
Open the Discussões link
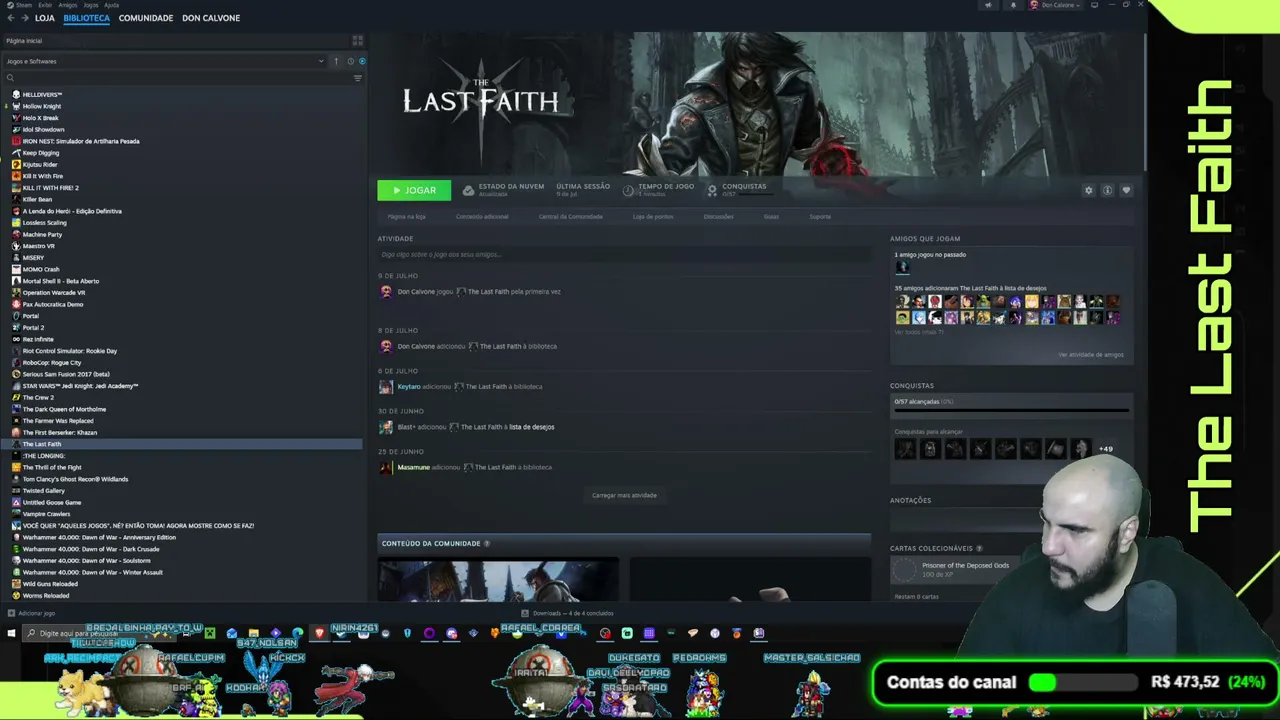pos(718,216)
